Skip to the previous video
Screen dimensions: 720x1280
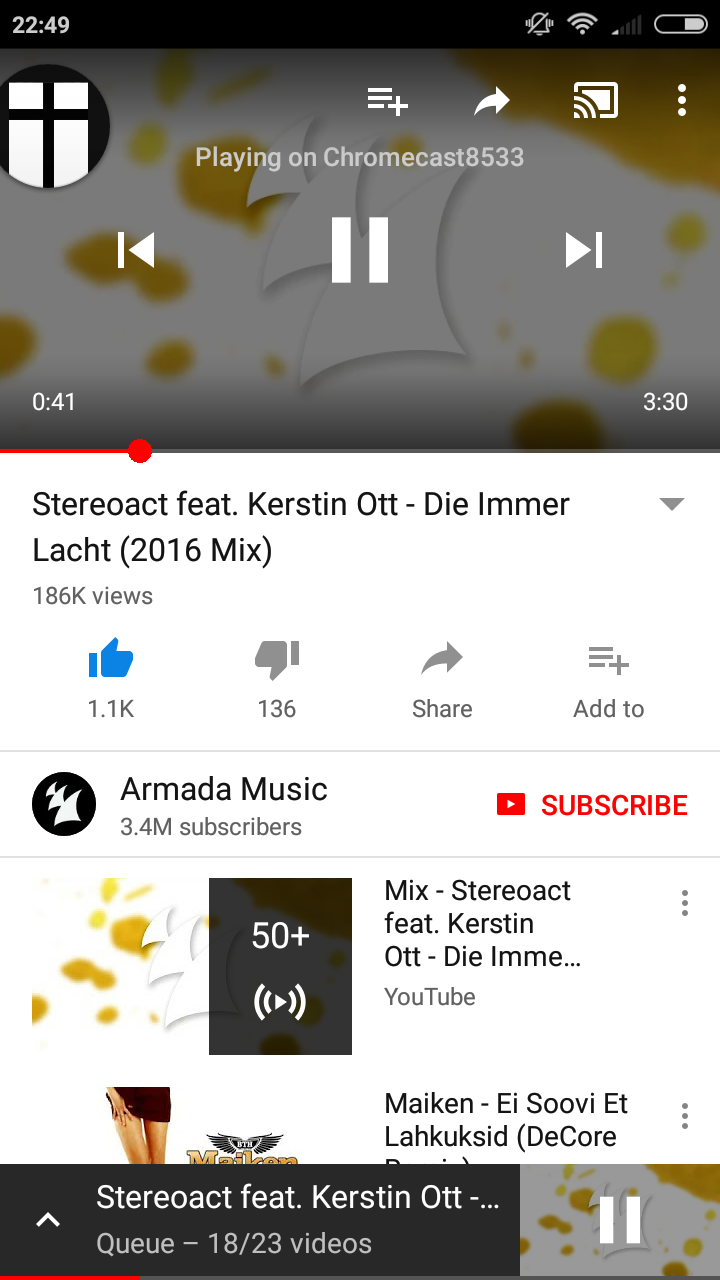pos(136,250)
